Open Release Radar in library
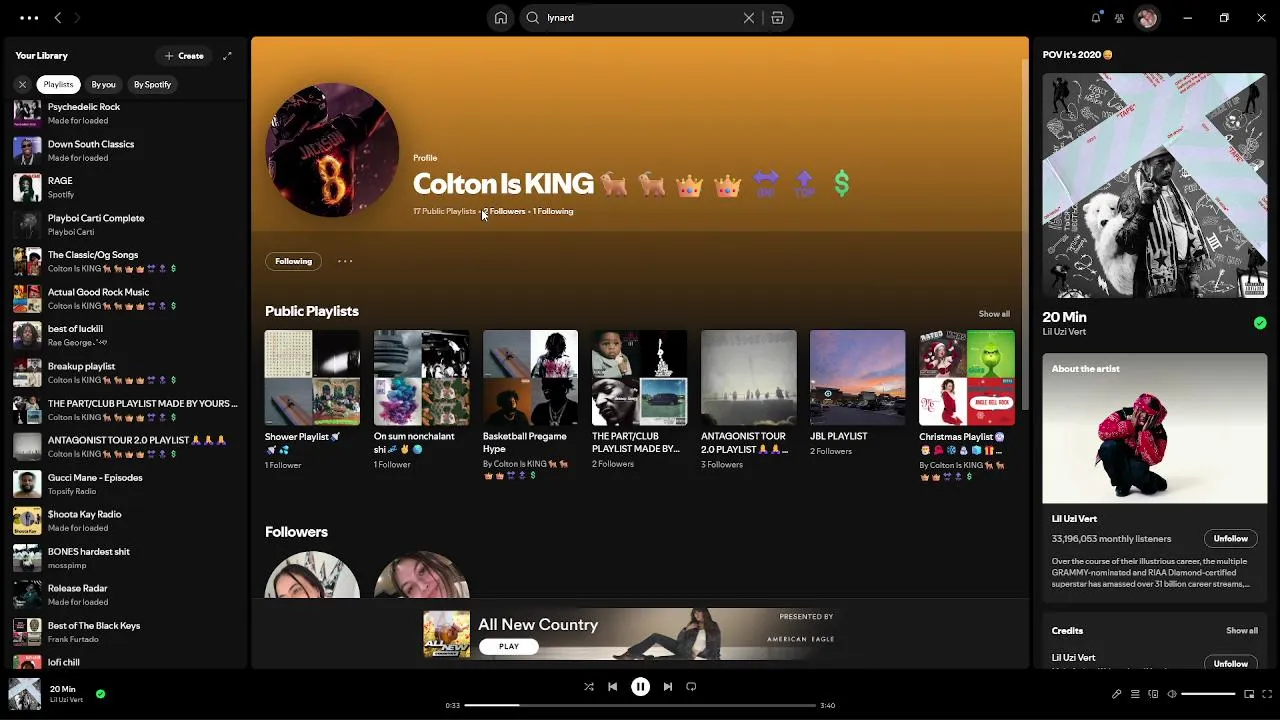This screenshot has width=1280, height=720. 125,595
